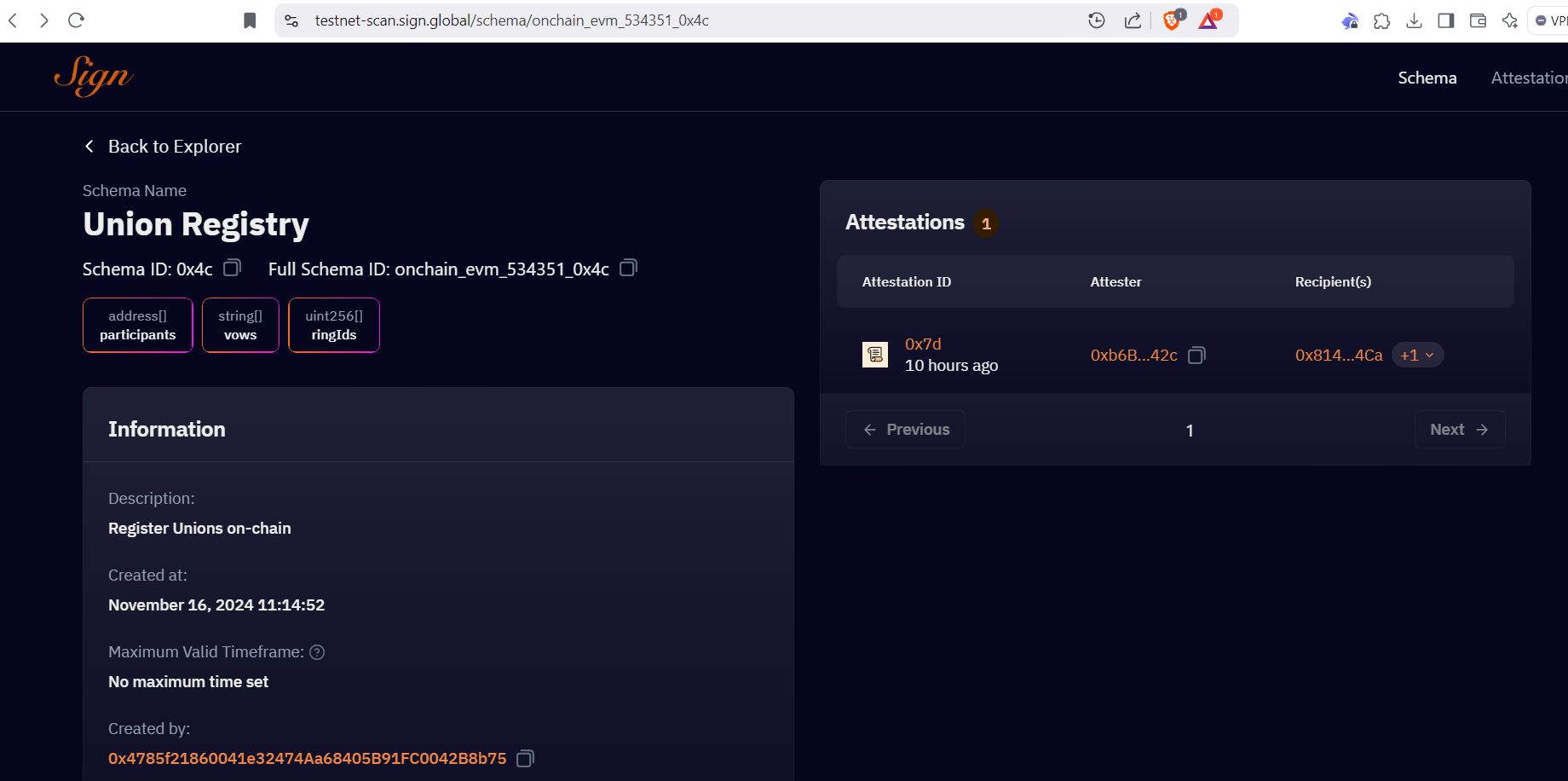1568x781 pixels.
Task: Click the Attestation ID column header
Action: [x=907, y=281]
